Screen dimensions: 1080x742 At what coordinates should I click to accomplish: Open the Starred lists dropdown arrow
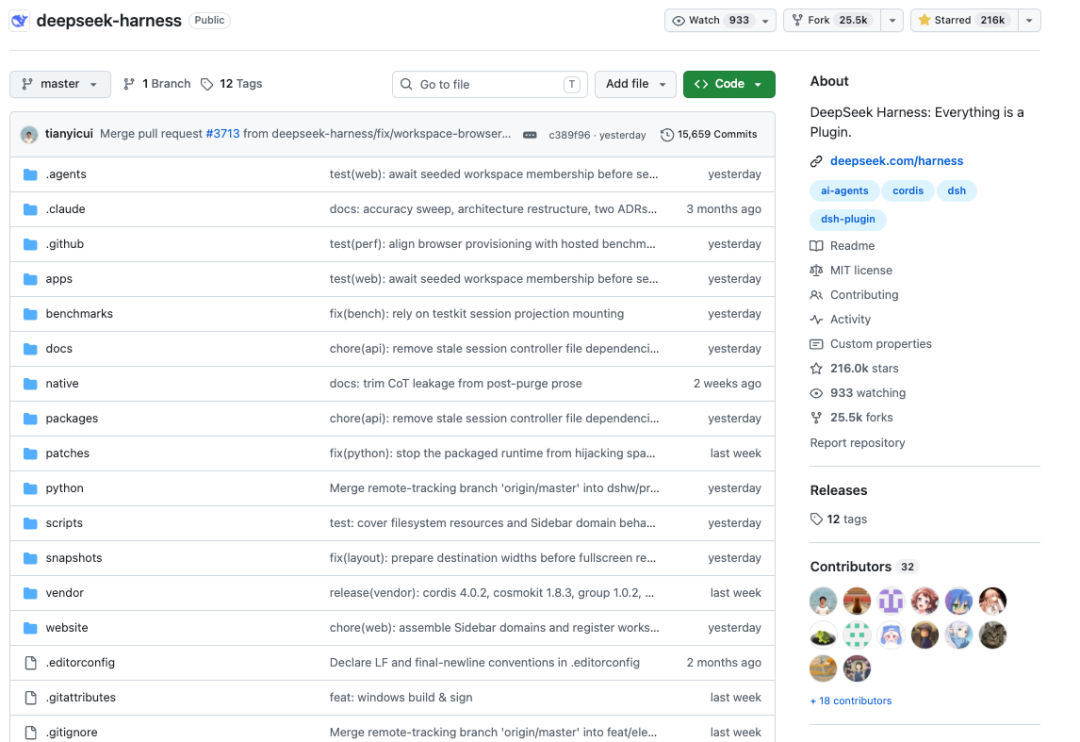pyautogui.click(x=1029, y=21)
